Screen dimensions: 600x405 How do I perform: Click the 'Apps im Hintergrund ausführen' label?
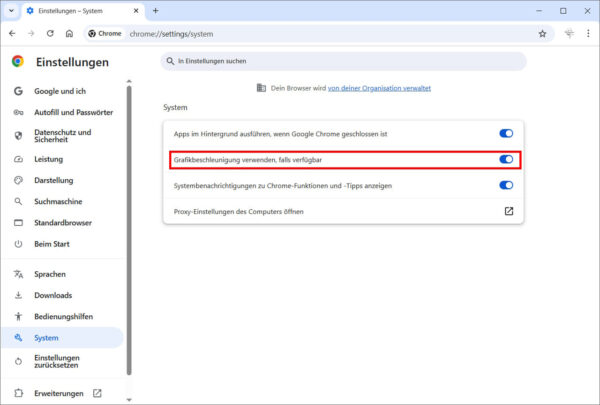pyautogui.click(x=280, y=134)
